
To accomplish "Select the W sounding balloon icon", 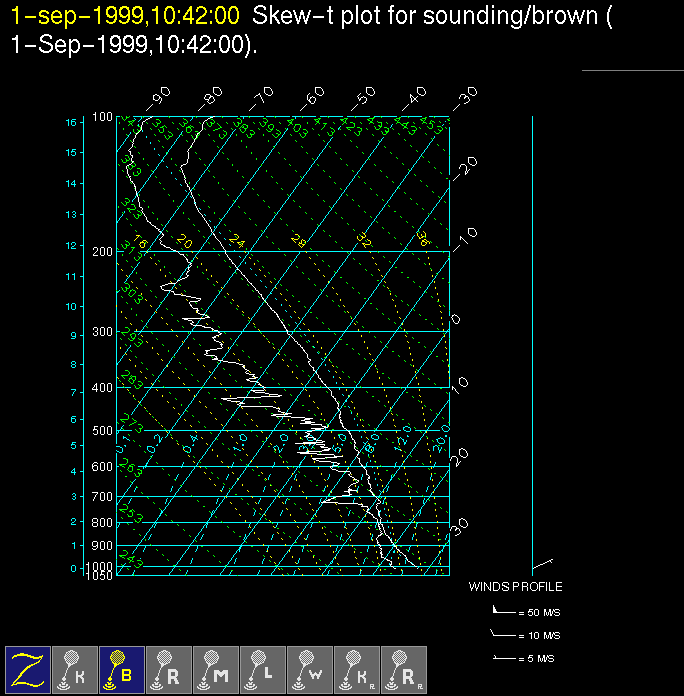I will (310, 668).
